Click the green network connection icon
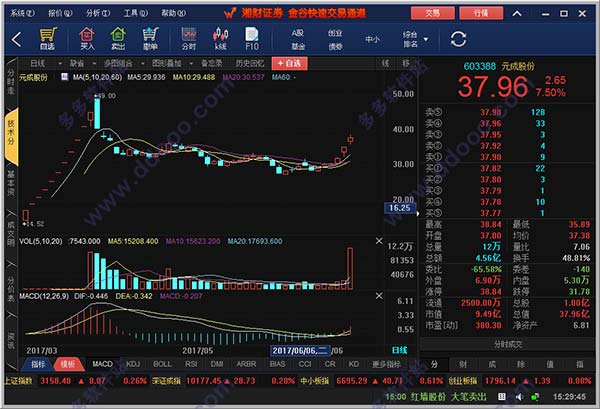 click(x=535, y=397)
